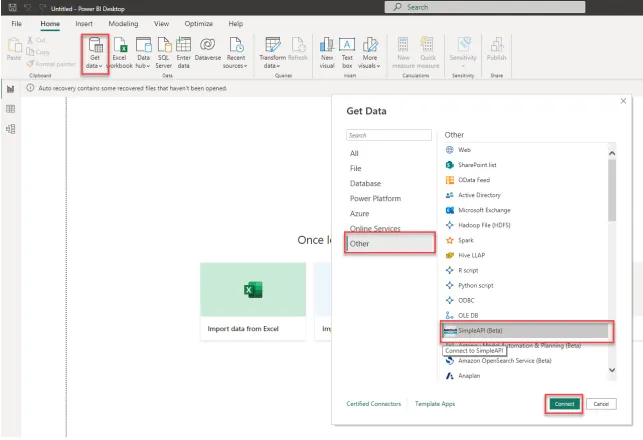Click the Copy command
This screenshot has width=643, height=440.
38,52
